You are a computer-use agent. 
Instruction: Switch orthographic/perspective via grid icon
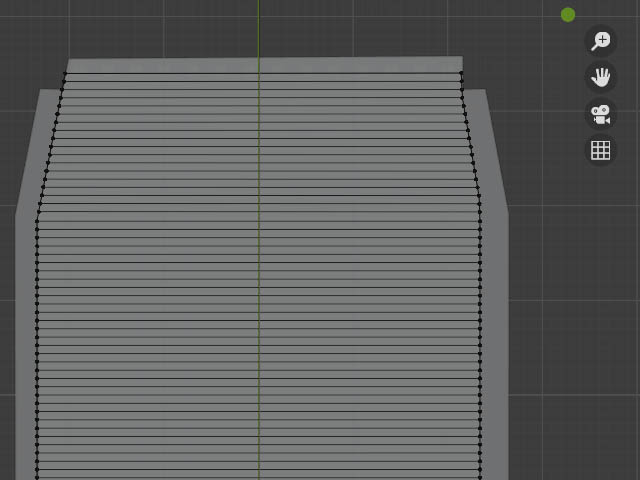point(600,150)
